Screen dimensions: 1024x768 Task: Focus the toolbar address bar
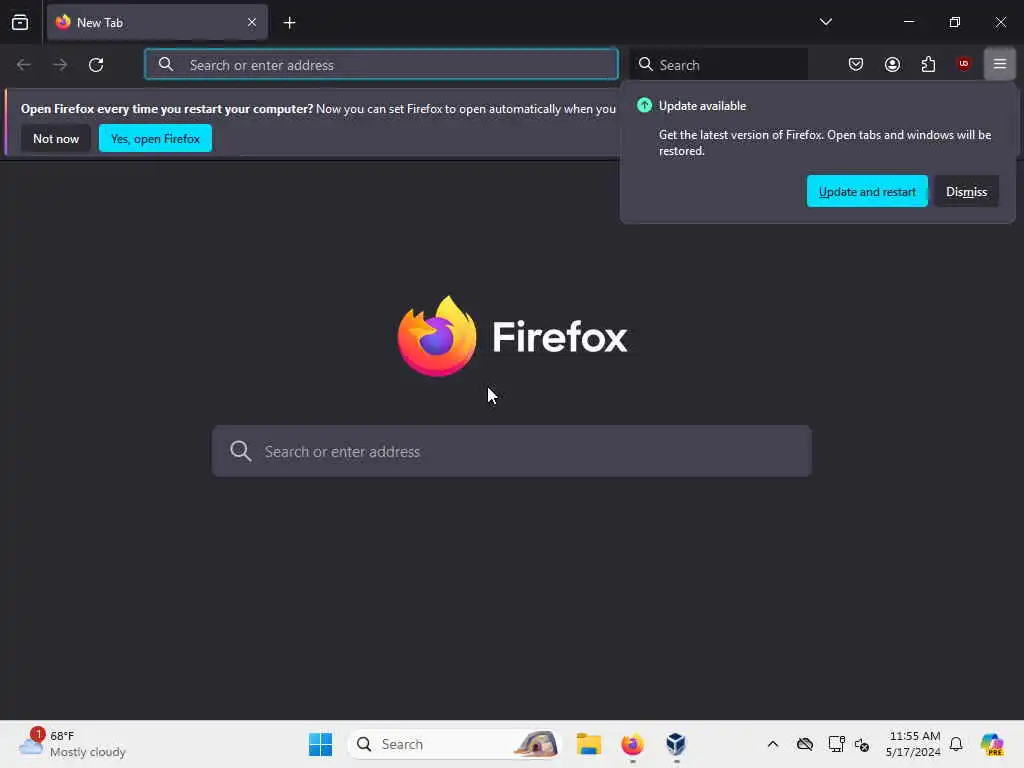(381, 64)
